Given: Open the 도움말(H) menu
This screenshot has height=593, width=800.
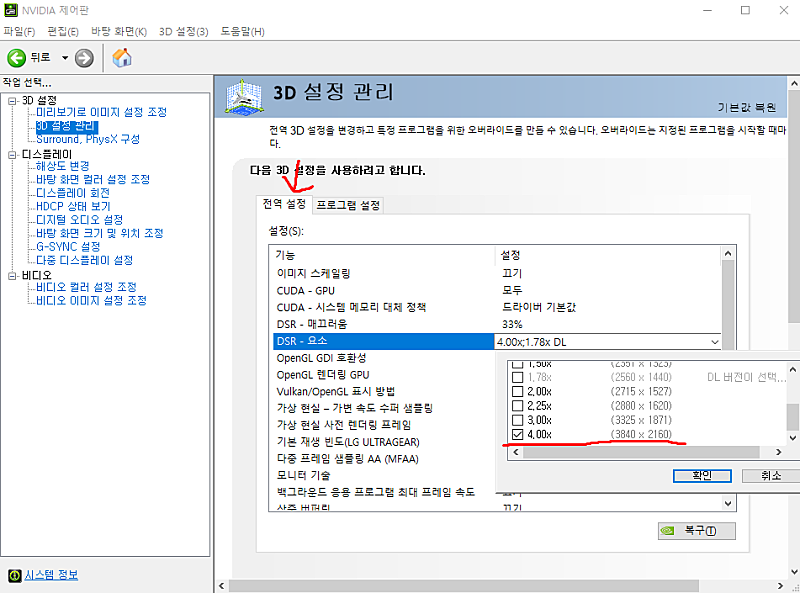Looking at the screenshot, I should pyautogui.click(x=242, y=32).
